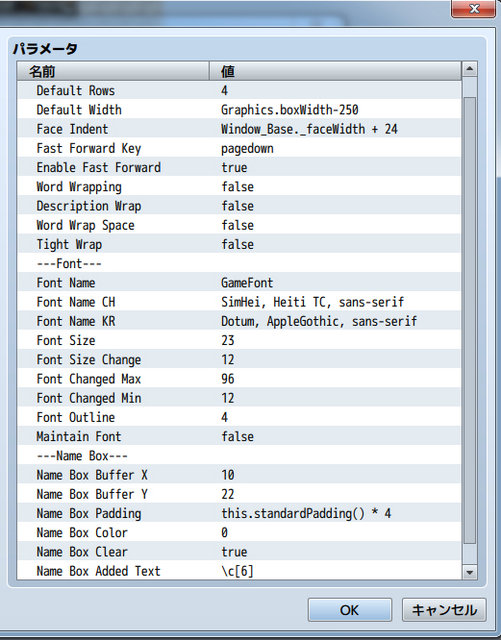Screen dimensions: 501x640
Task: Click the ---Font--- separator row
Action: tap(239, 263)
